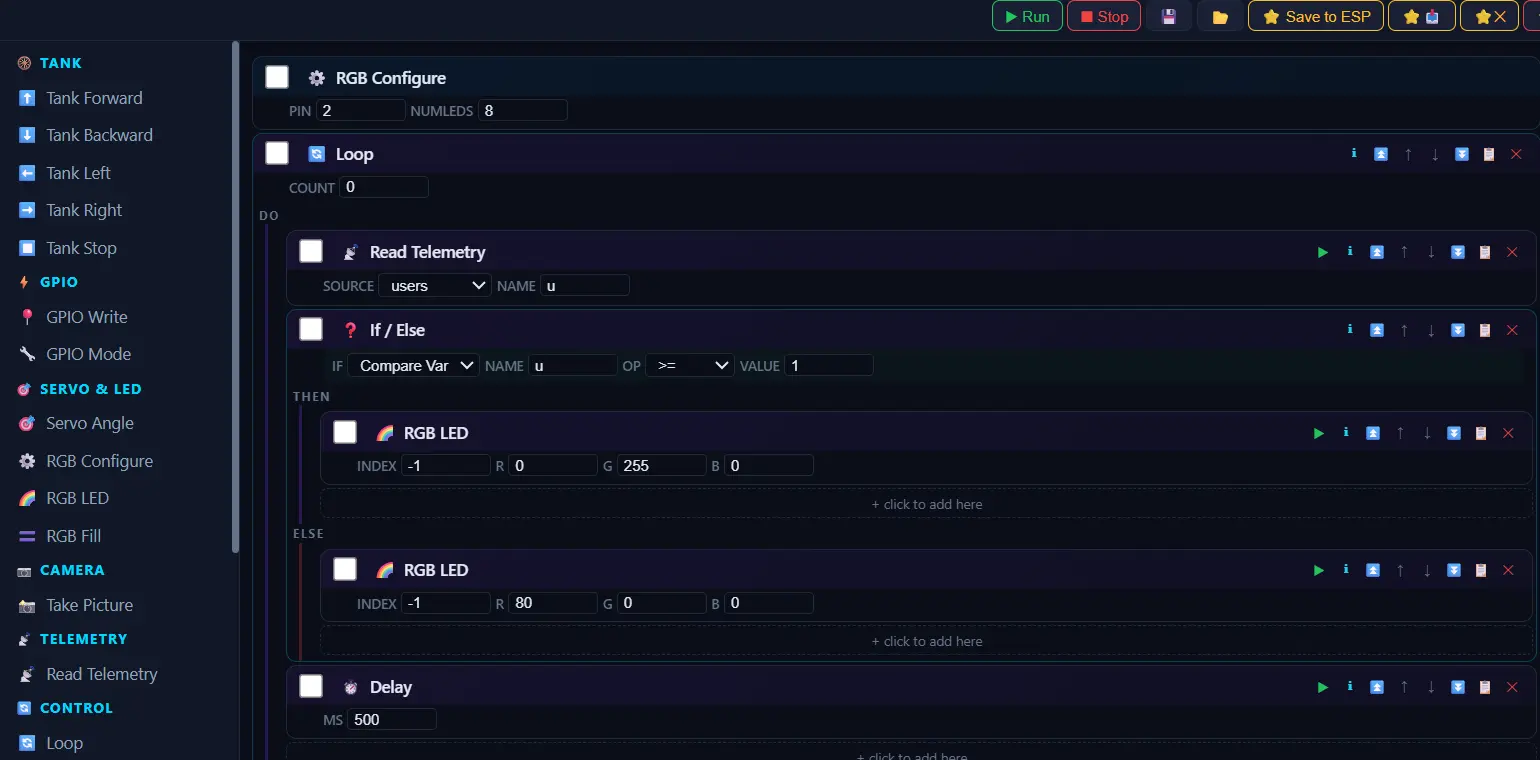1540x760 pixels.
Task: Check the Delay block checkbox
Action: coord(311,686)
